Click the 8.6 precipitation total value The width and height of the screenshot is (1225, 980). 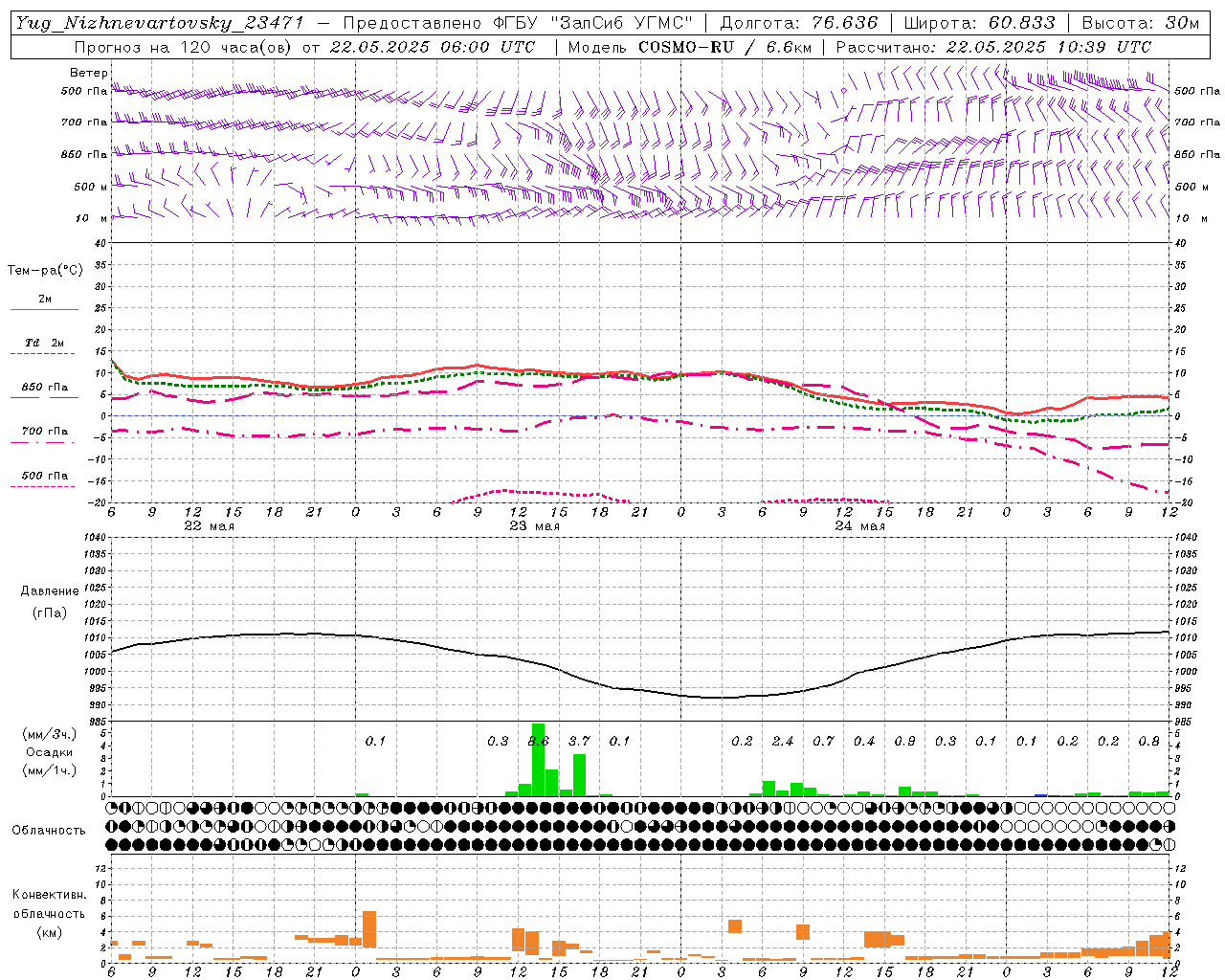pos(539,741)
